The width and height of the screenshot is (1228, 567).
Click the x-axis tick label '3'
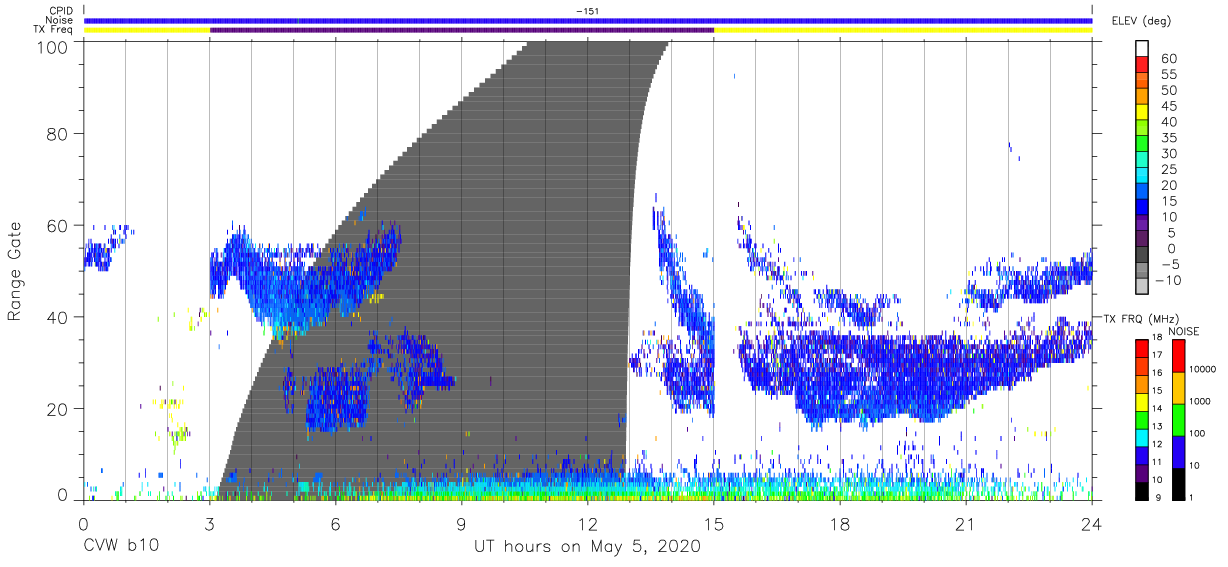pos(210,524)
